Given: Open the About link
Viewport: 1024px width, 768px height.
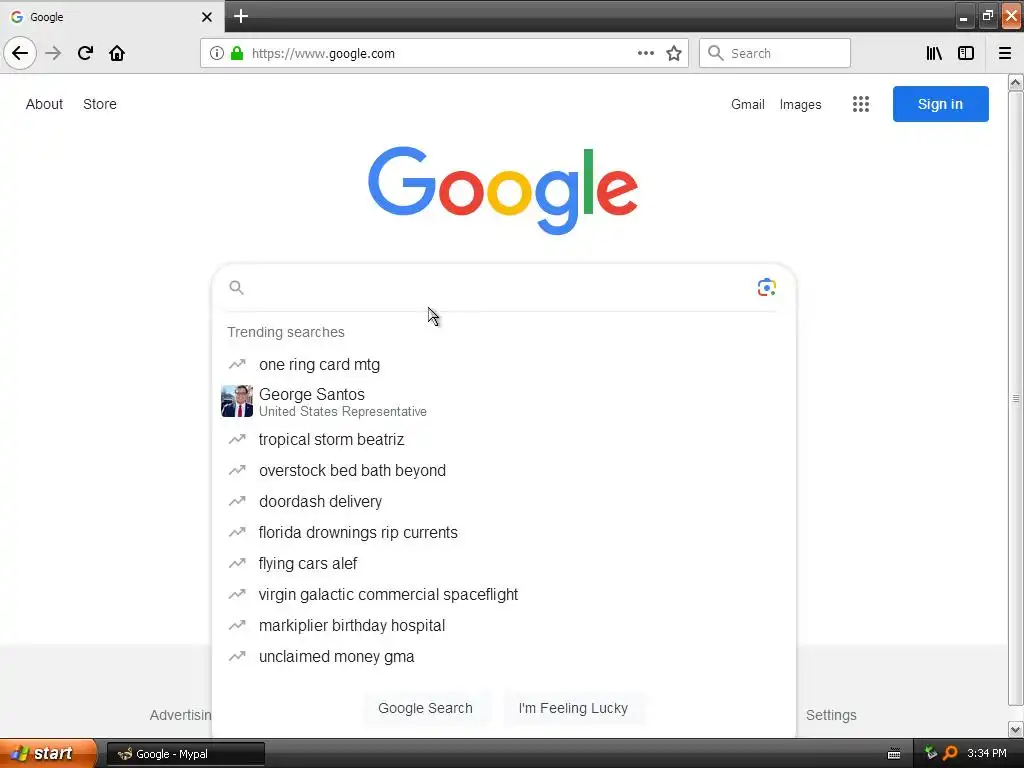Looking at the screenshot, I should pos(44,104).
